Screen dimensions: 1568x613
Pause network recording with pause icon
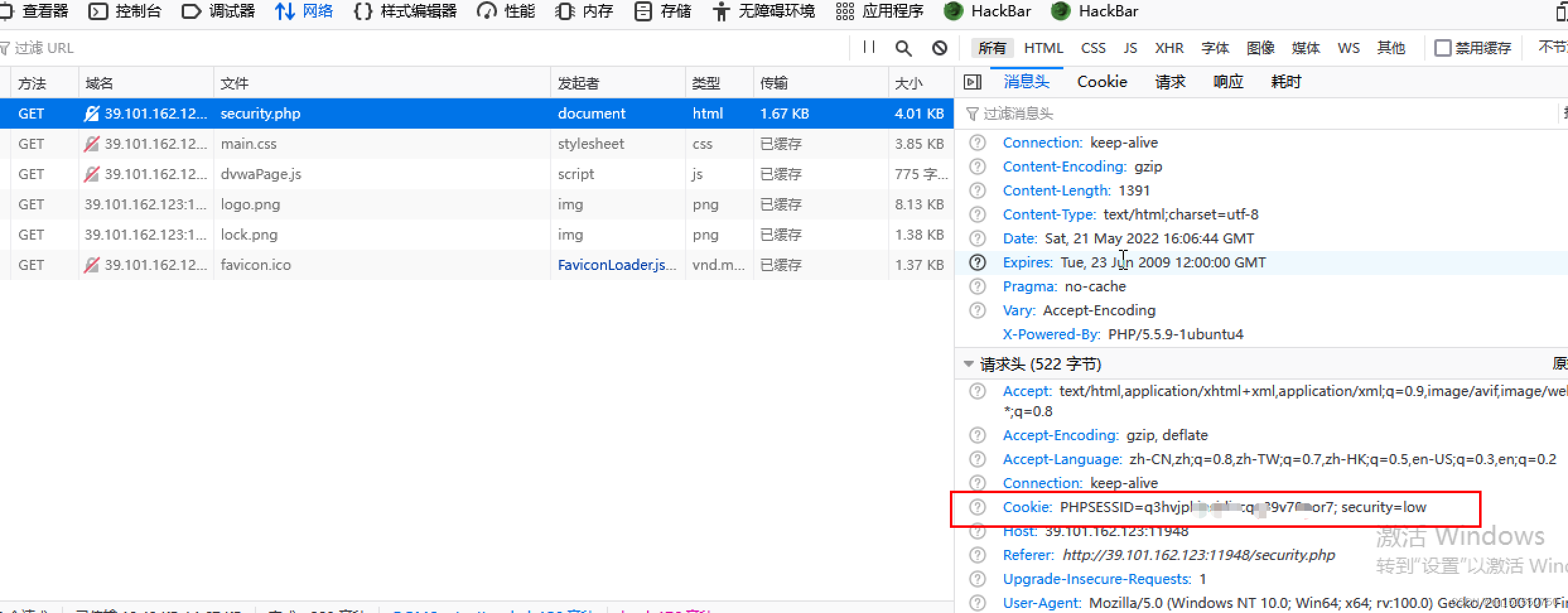(x=869, y=47)
